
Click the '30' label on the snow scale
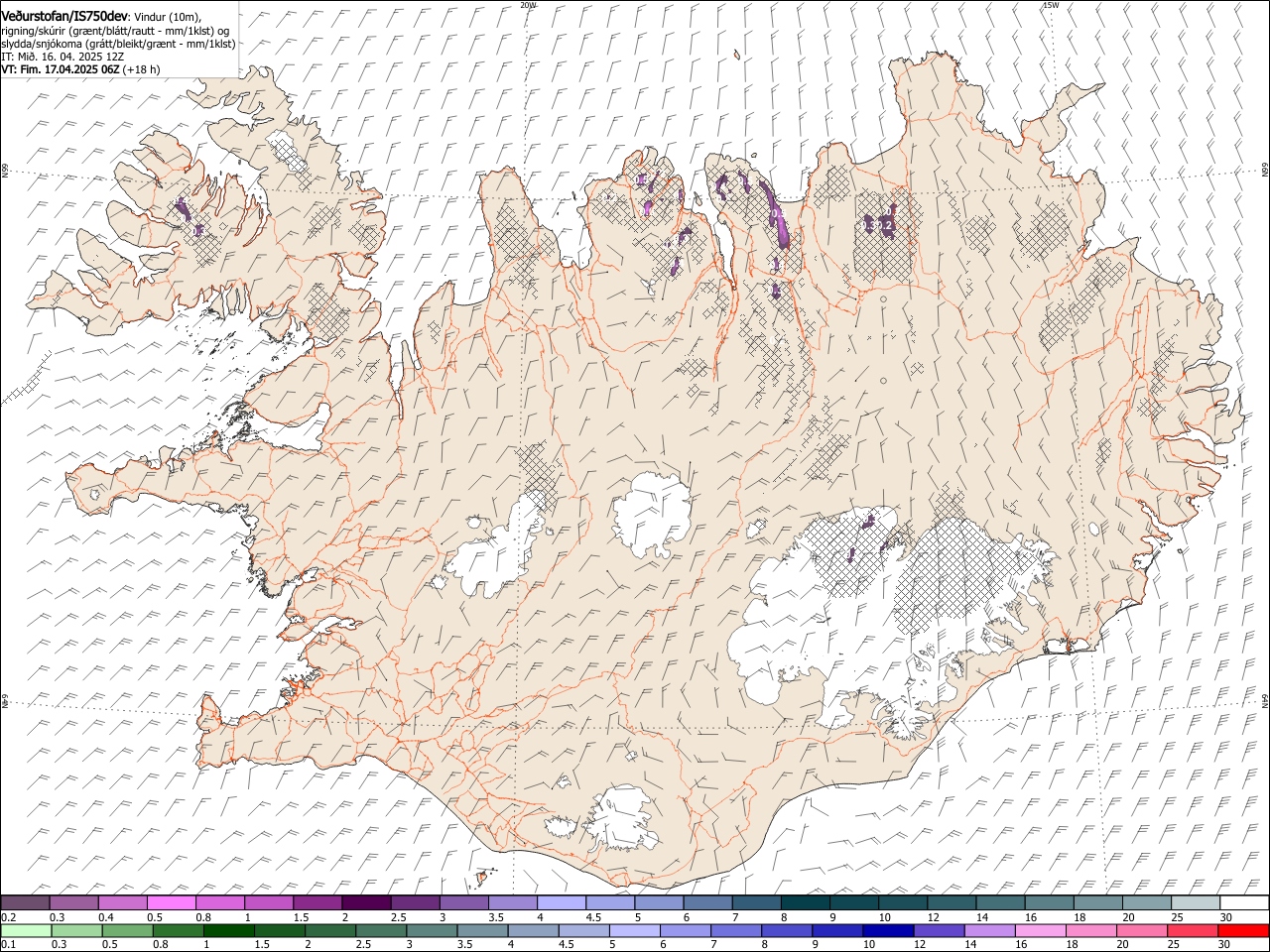1226,917
